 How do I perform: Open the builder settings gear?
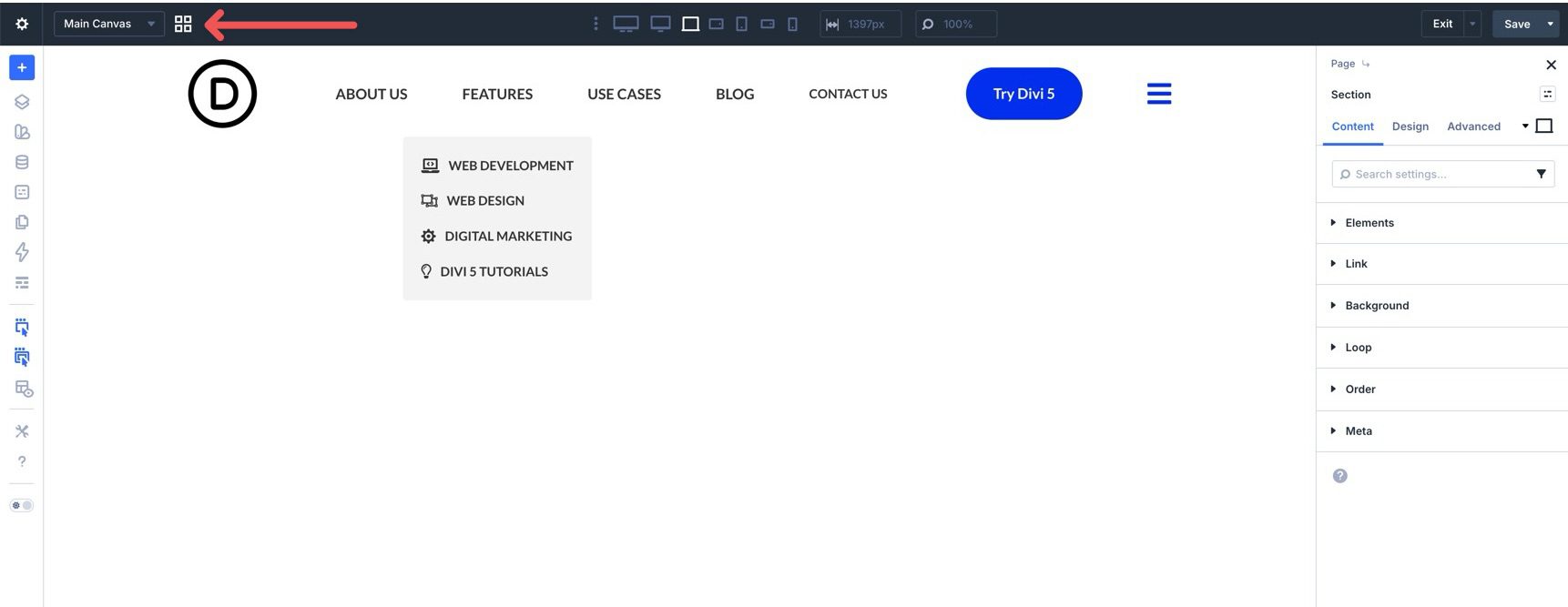[x=22, y=24]
